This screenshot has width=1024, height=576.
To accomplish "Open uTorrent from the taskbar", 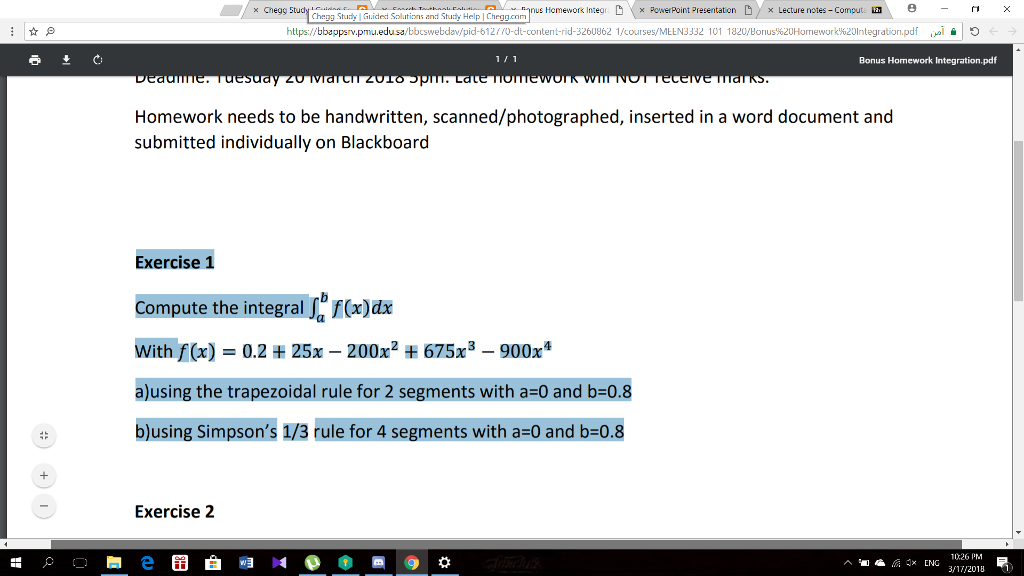I will [x=311, y=563].
